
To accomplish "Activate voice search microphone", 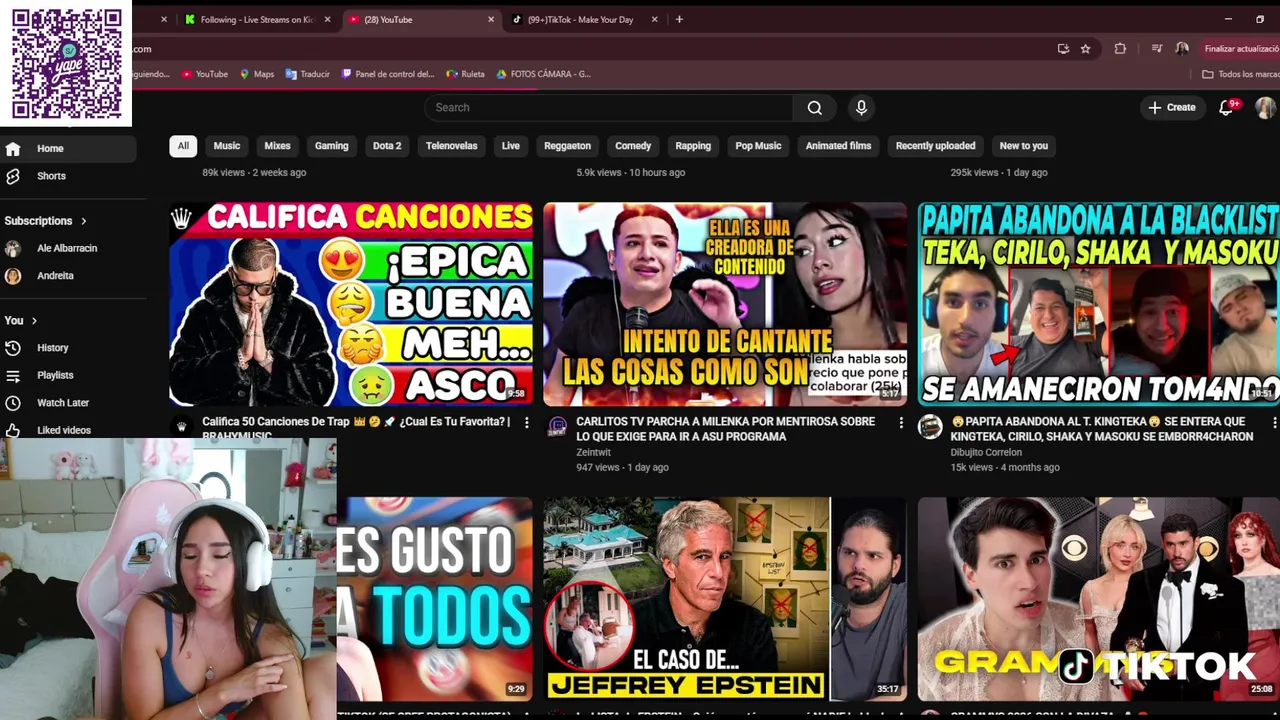I will [x=861, y=108].
